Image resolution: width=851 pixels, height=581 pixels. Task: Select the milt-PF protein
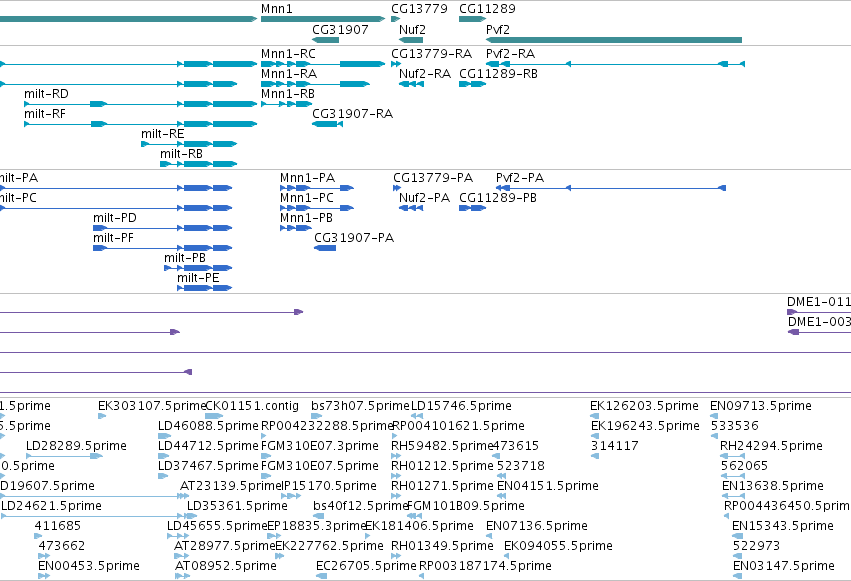tap(163, 248)
